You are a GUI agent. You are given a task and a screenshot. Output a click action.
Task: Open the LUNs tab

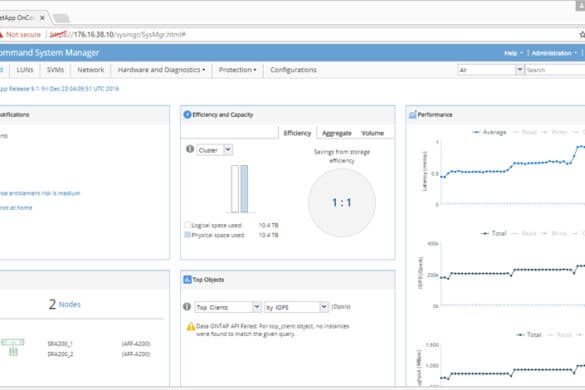coord(25,70)
